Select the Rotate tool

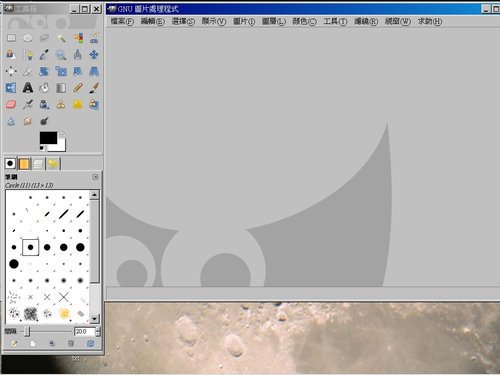point(44,71)
